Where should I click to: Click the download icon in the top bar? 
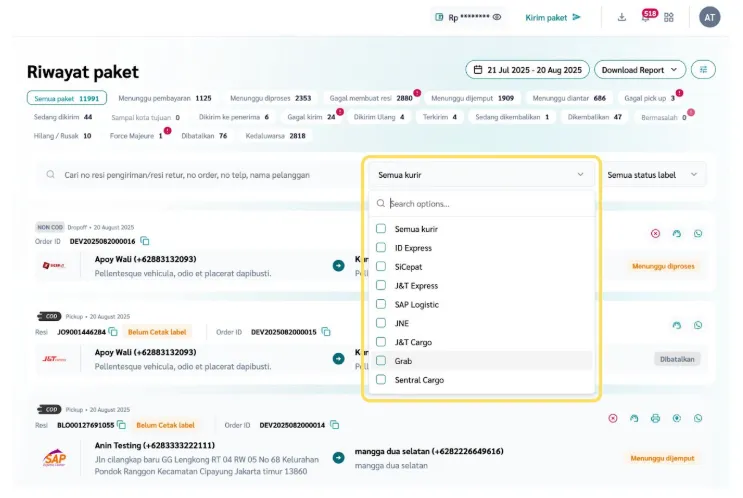point(622,17)
